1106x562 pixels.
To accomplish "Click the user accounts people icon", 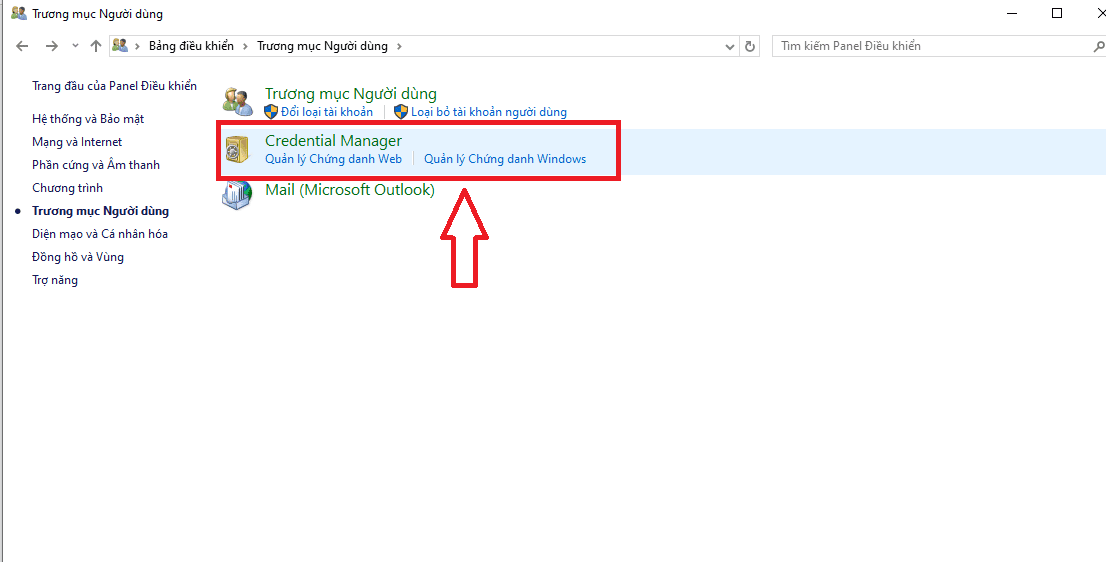I will point(237,102).
